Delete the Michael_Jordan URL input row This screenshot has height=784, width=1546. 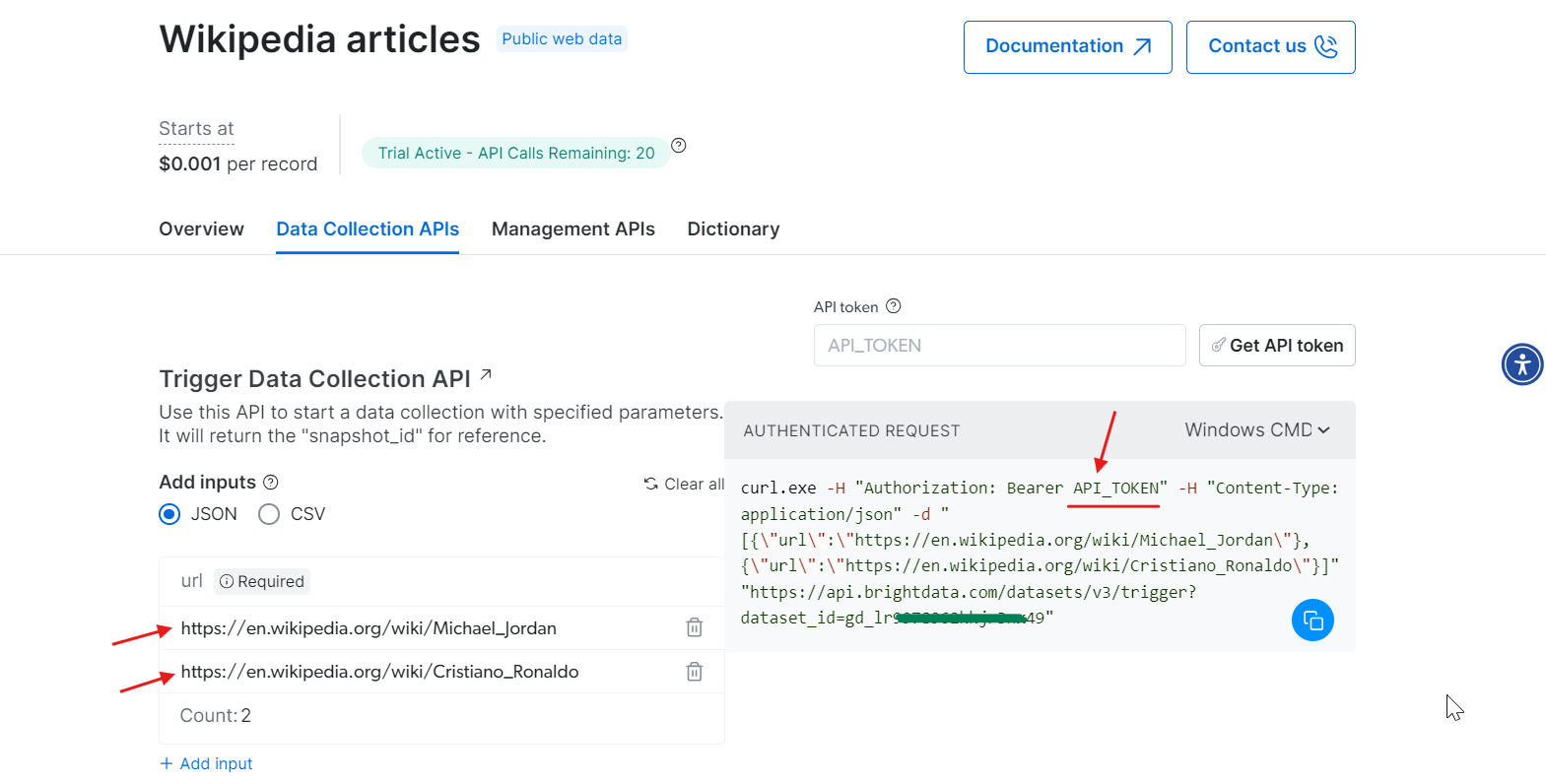[695, 627]
